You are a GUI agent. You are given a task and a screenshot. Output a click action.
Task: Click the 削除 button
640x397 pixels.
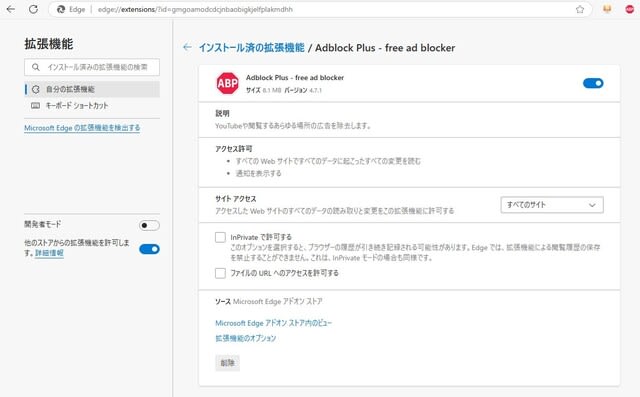227,363
